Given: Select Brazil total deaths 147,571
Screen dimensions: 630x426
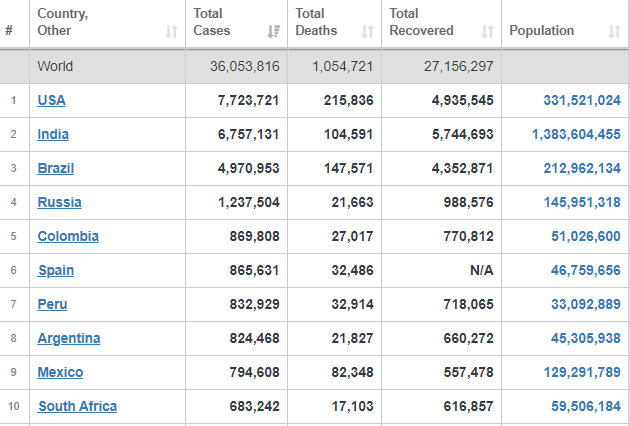Looking at the screenshot, I should click(x=348, y=168).
